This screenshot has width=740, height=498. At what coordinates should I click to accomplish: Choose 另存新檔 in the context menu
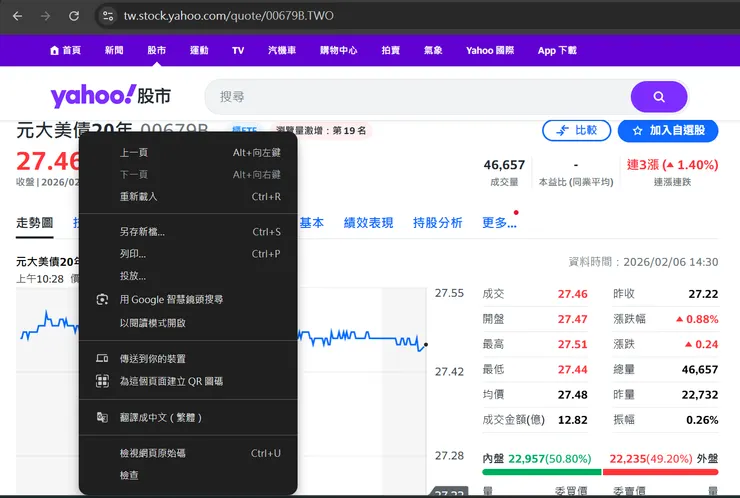(x=188, y=232)
